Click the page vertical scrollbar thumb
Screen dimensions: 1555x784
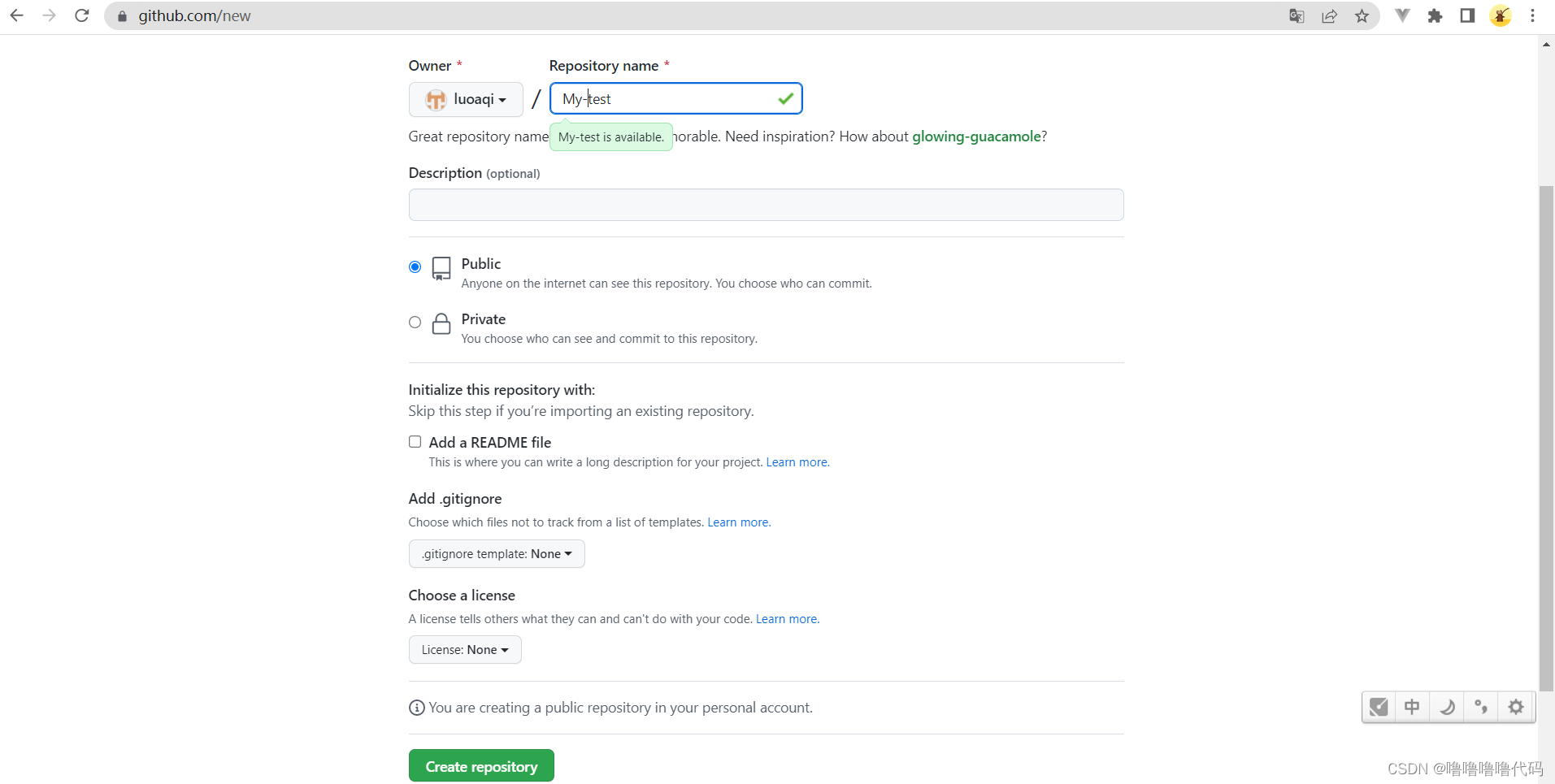1546,439
